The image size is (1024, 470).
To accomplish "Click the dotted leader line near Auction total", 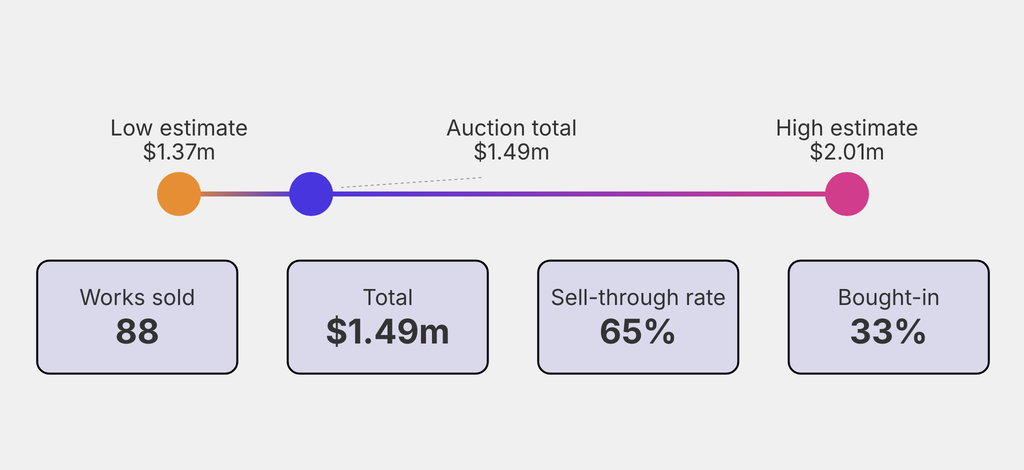I will point(411,183).
